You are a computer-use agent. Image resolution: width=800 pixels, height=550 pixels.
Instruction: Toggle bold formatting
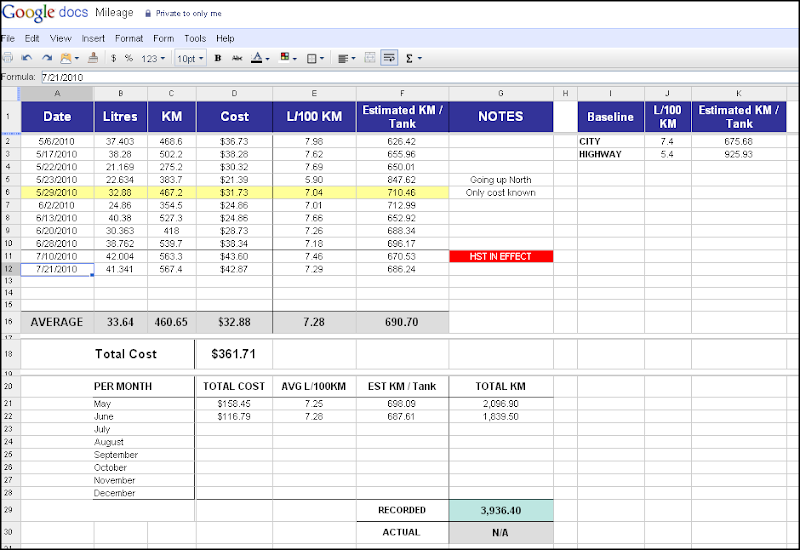tap(218, 58)
